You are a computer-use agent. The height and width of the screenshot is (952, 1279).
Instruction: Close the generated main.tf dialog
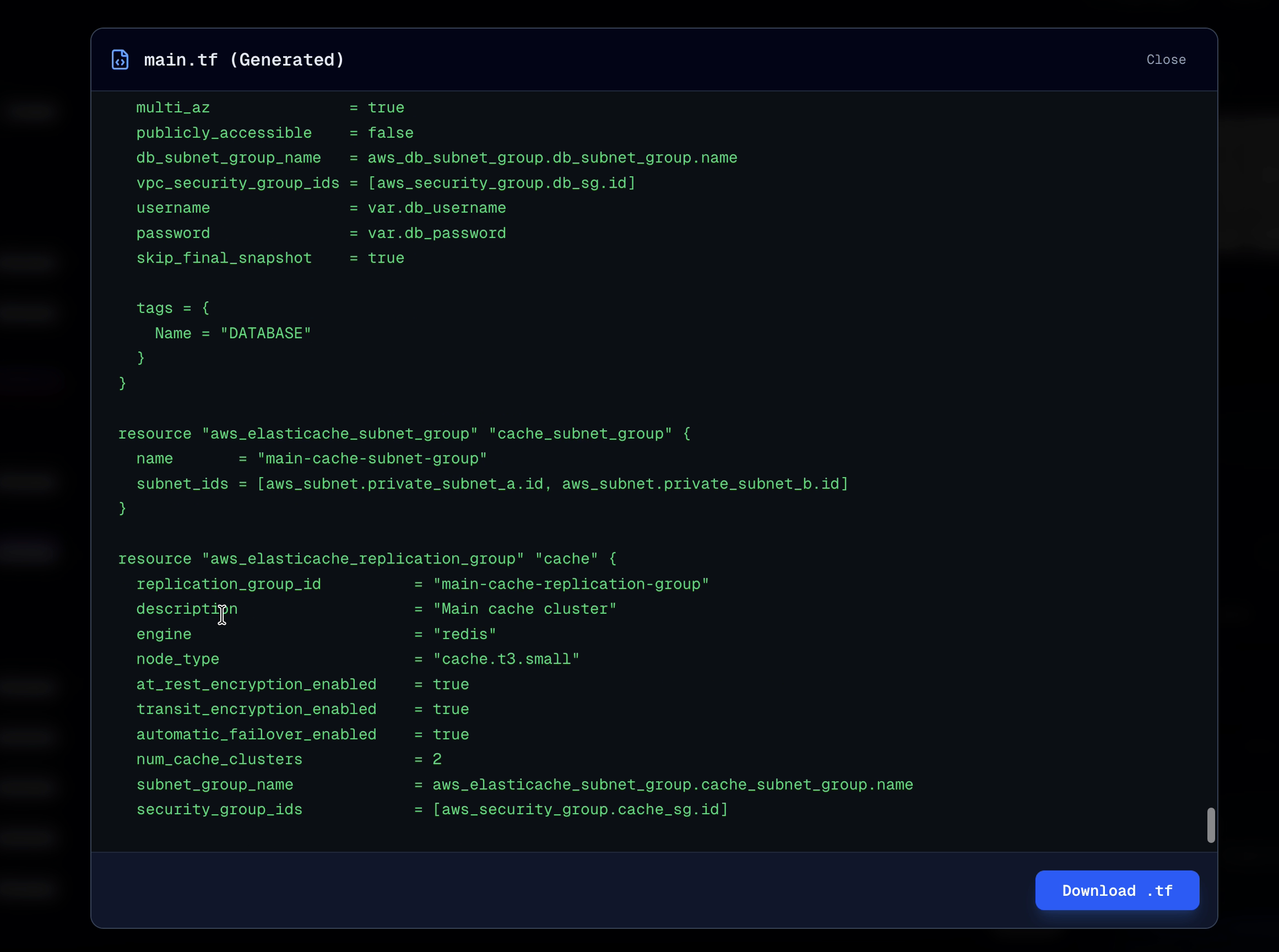1166,59
